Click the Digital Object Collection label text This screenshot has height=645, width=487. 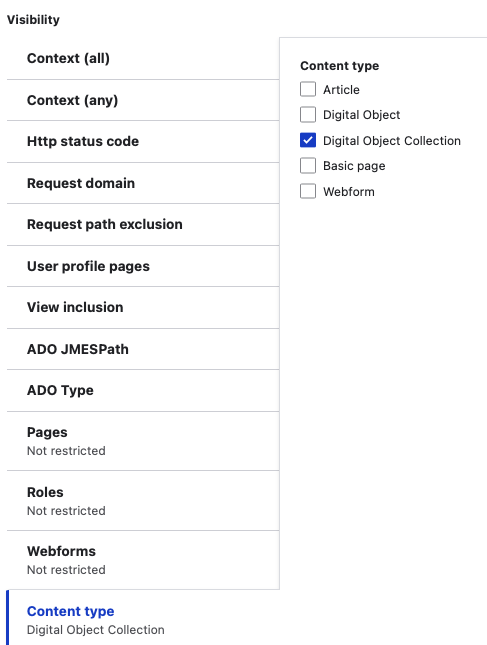392,141
